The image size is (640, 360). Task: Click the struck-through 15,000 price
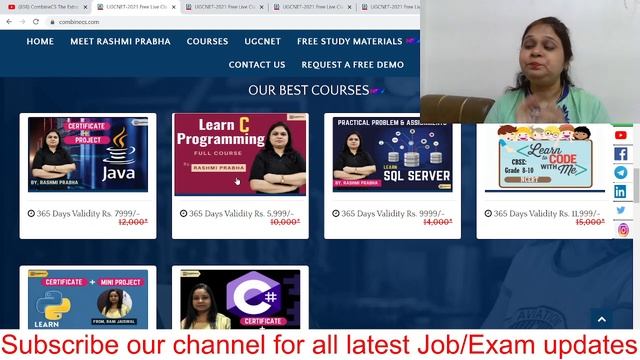590,222
